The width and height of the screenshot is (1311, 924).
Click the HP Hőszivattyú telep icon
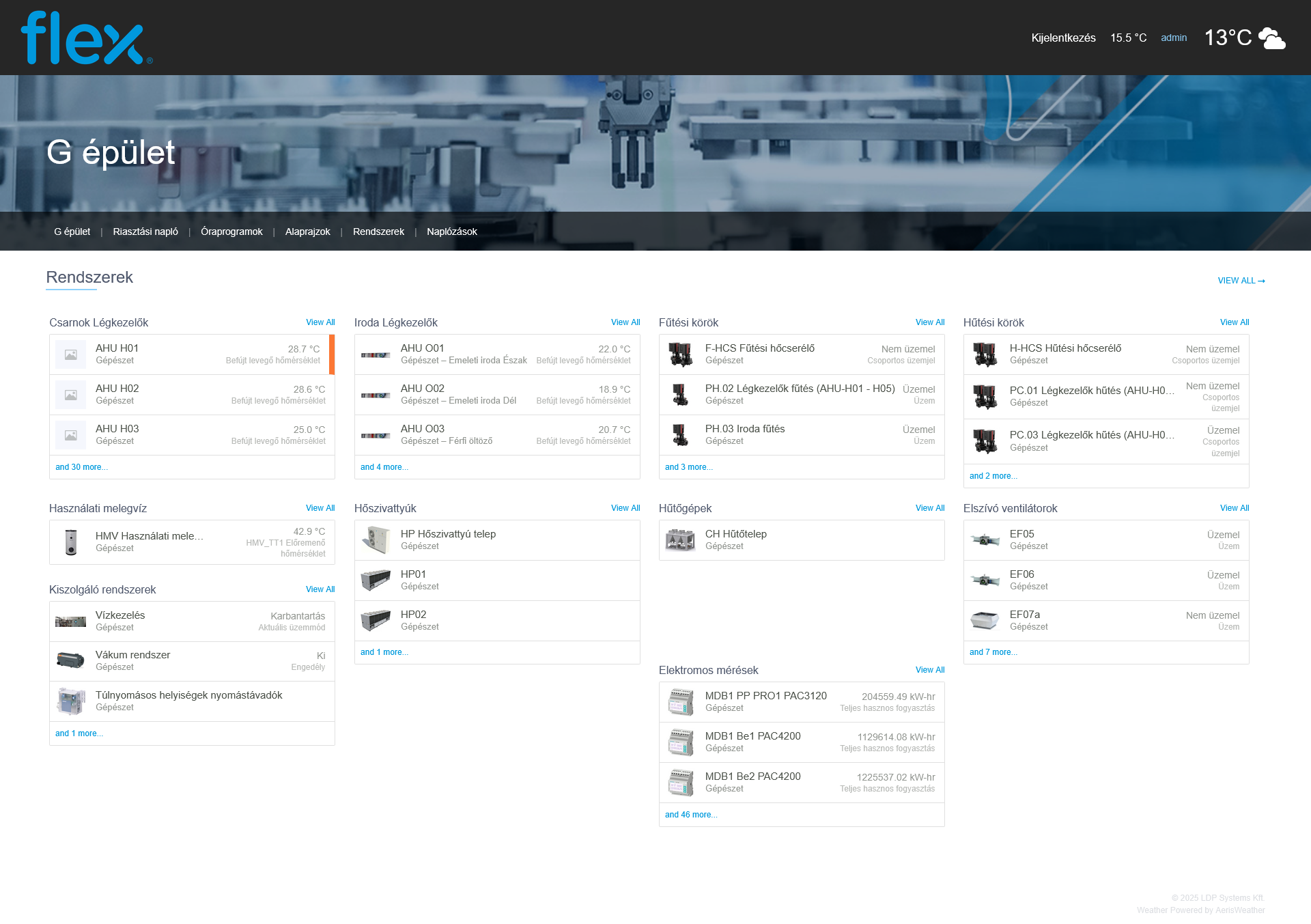(376, 540)
